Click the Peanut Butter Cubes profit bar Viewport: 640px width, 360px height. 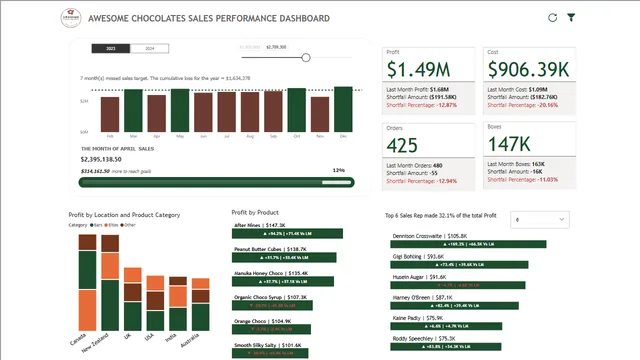point(284,258)
